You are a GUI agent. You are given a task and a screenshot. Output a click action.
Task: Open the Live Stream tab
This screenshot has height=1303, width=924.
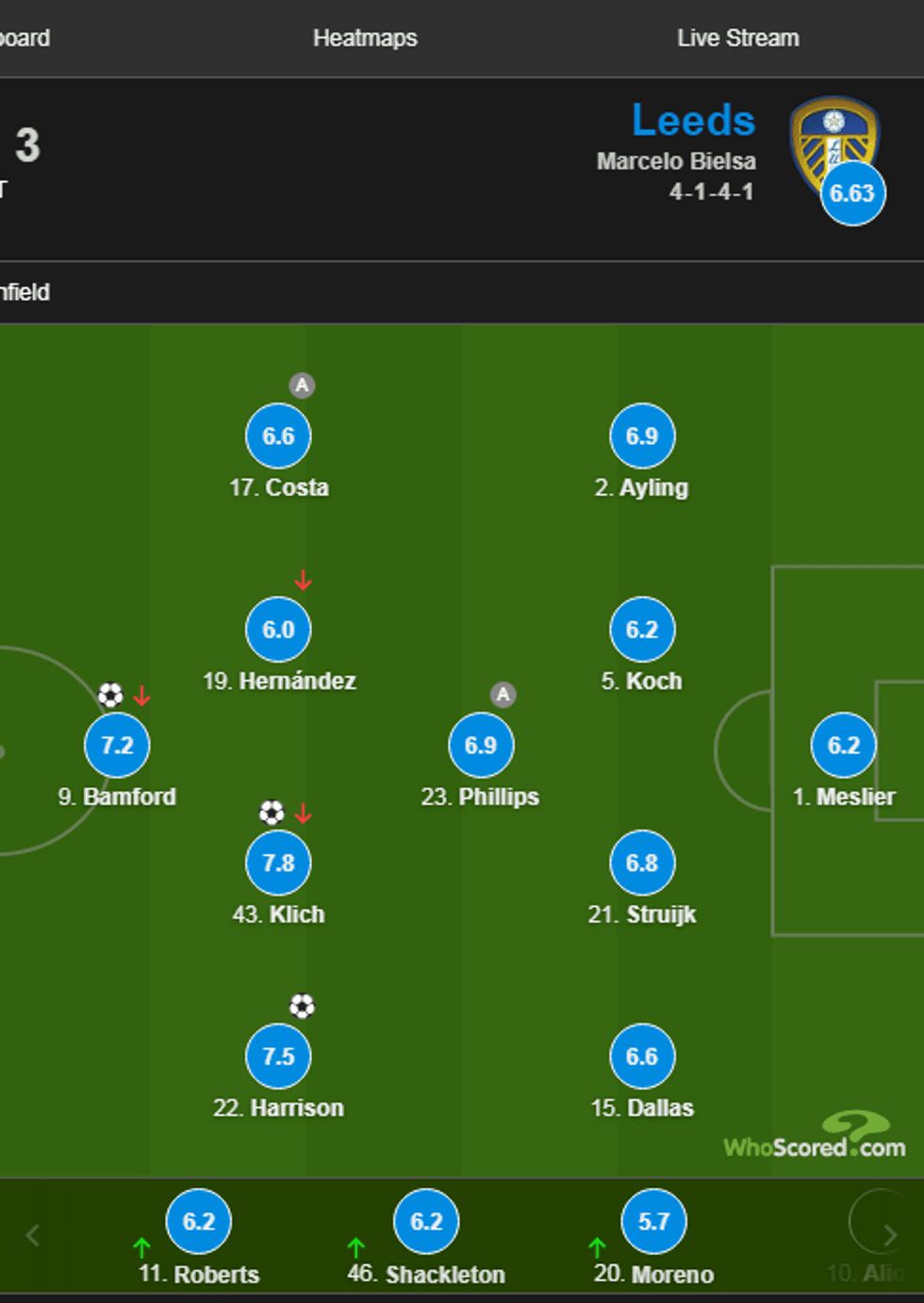(x=737, y=39)
